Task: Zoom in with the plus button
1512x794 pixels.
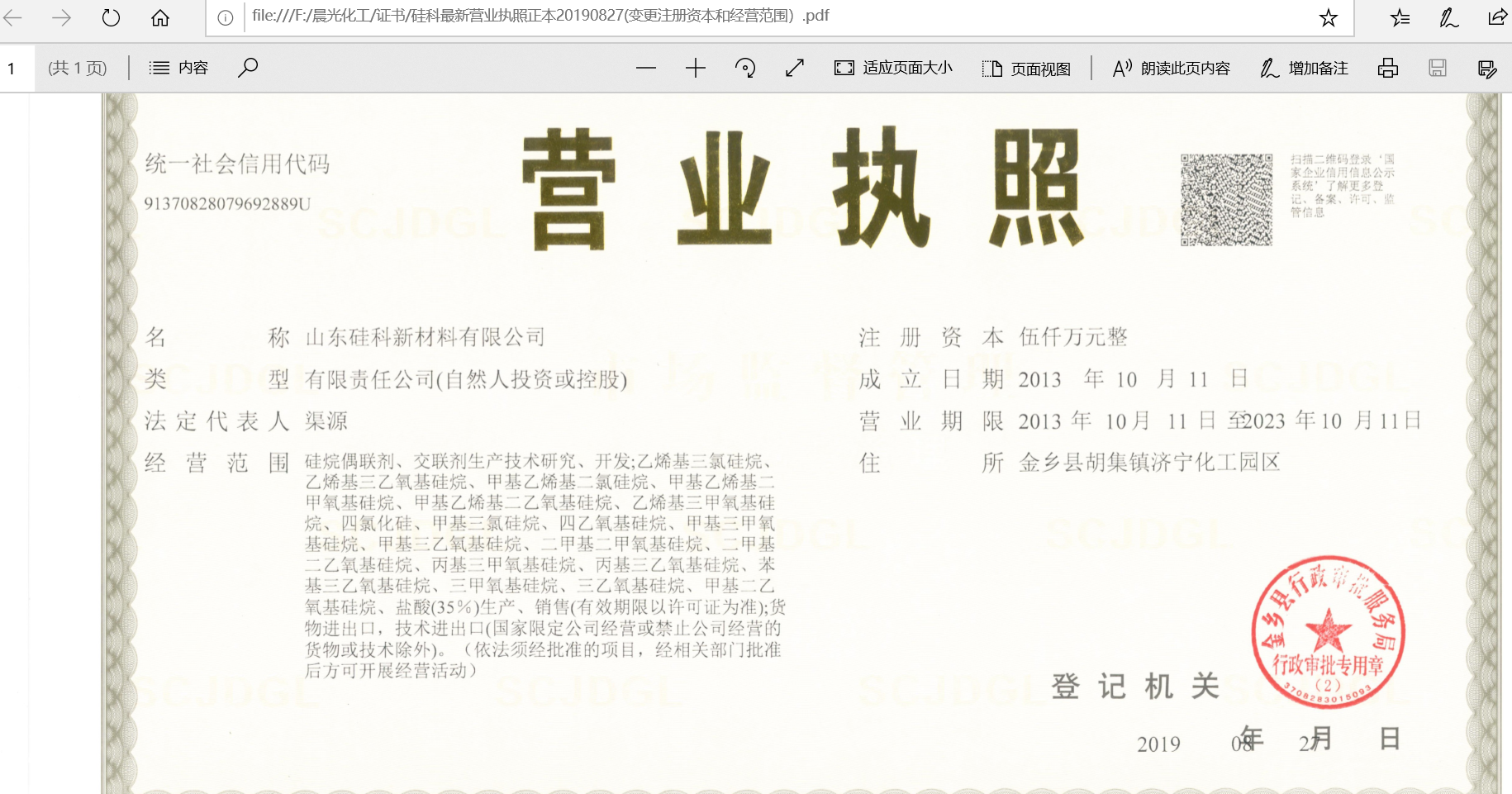Action: (x=696, y=68)
